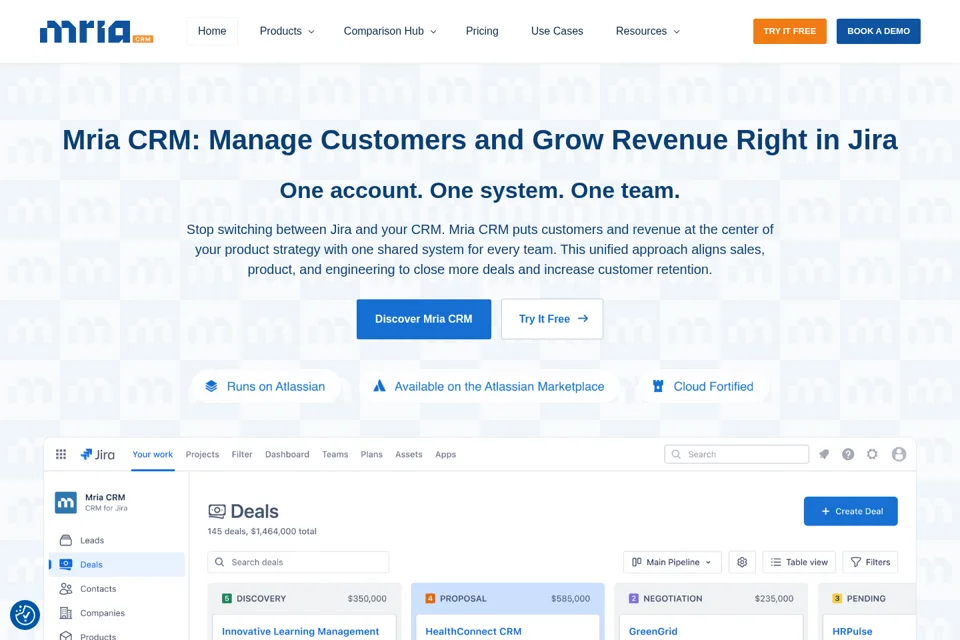Click the Atlassian Marketplace logo icon
Image resolution: width=960 pixels, height=640 pixels.
[x=380, y=386]
